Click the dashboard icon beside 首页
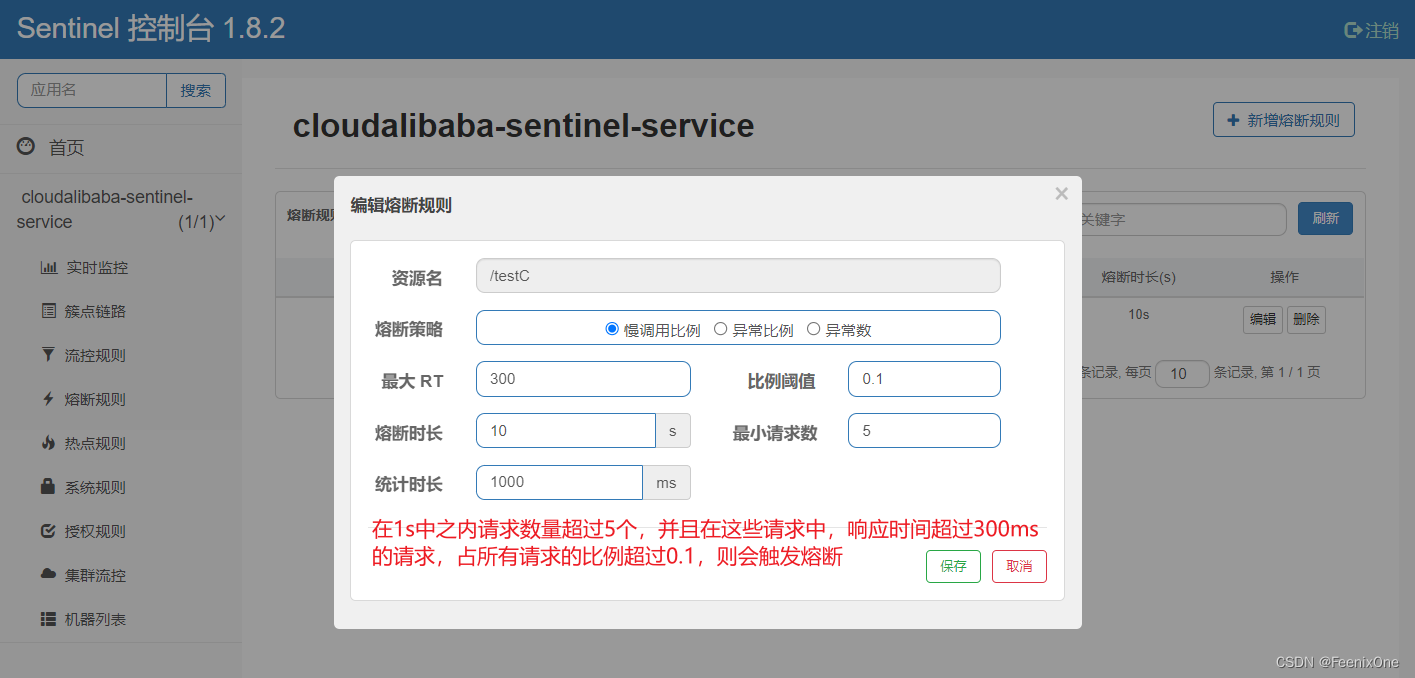The height and width of the screenshot is (678, 1415). [x=27, y=147]
